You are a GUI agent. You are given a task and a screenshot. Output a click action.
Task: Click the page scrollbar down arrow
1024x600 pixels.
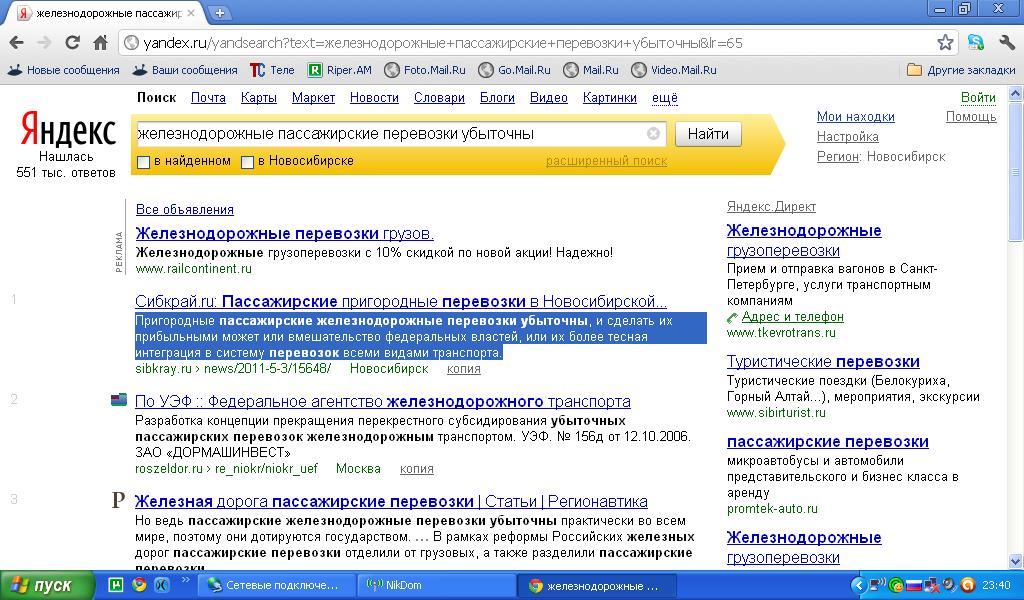click(1016, 561)
